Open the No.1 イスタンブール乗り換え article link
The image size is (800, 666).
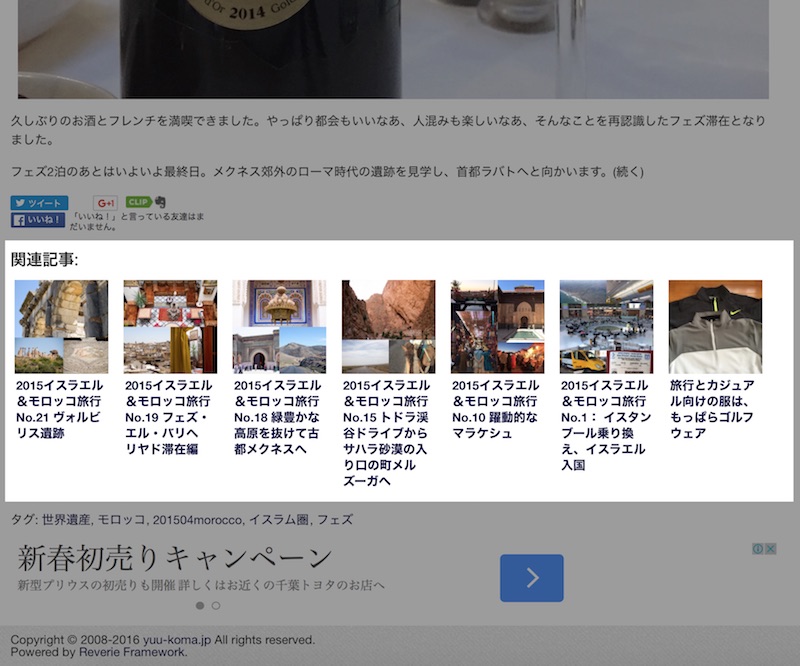pos(605,425)
